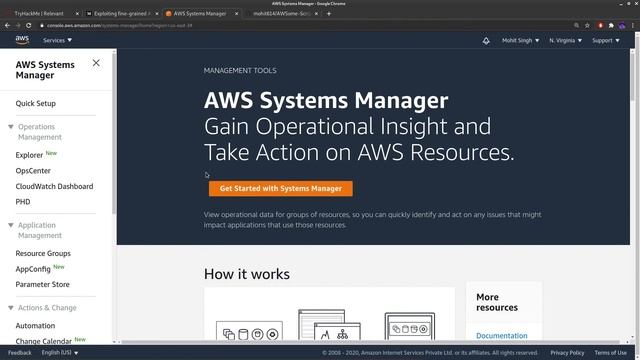This screenshot has width=640, height=360.
Task: Reload the page with the refresh icon
Action: [29, 25]
